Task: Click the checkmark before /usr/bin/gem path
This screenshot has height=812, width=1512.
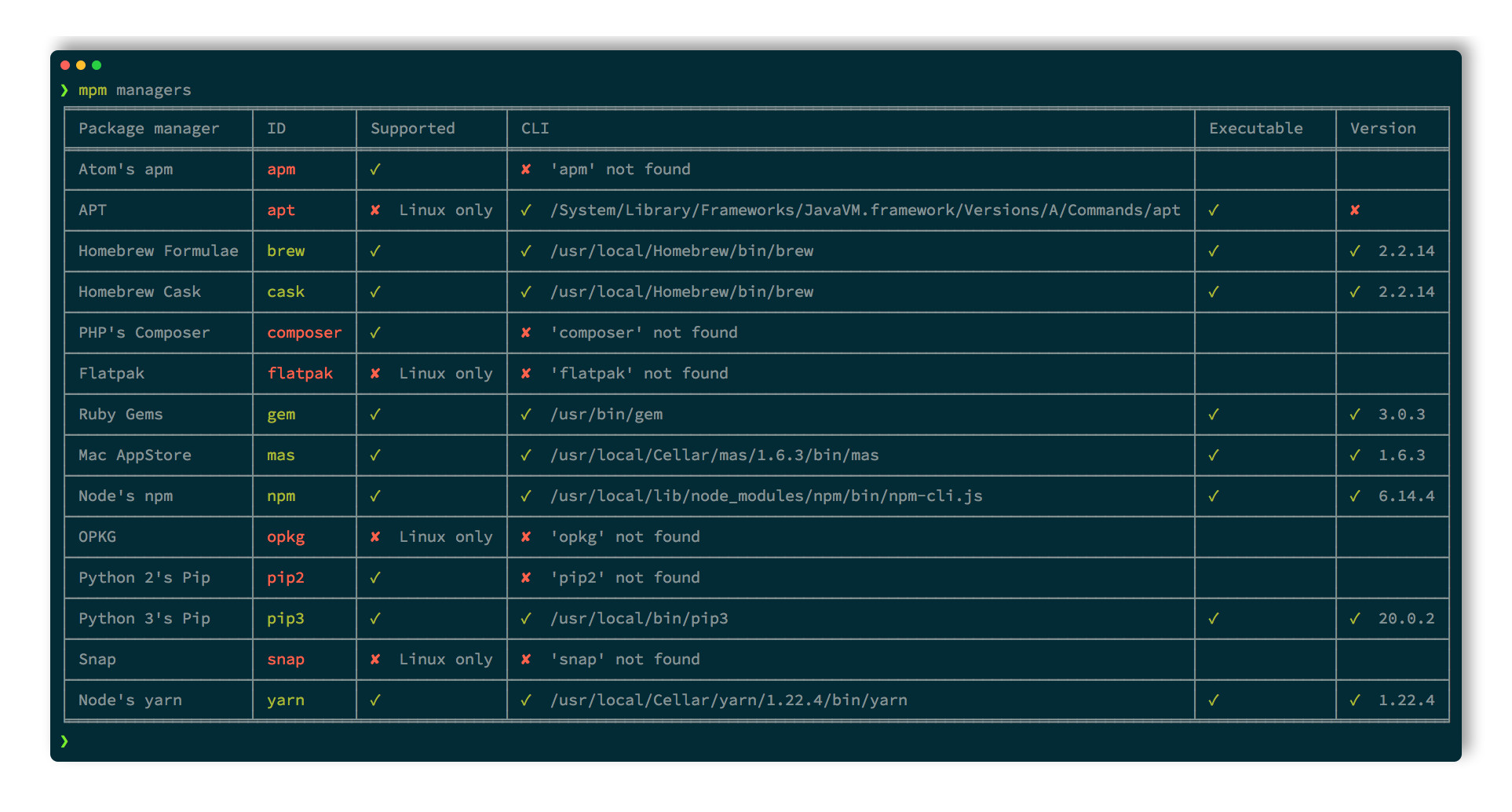Action: pyautogui.click(x=526, y=415)
